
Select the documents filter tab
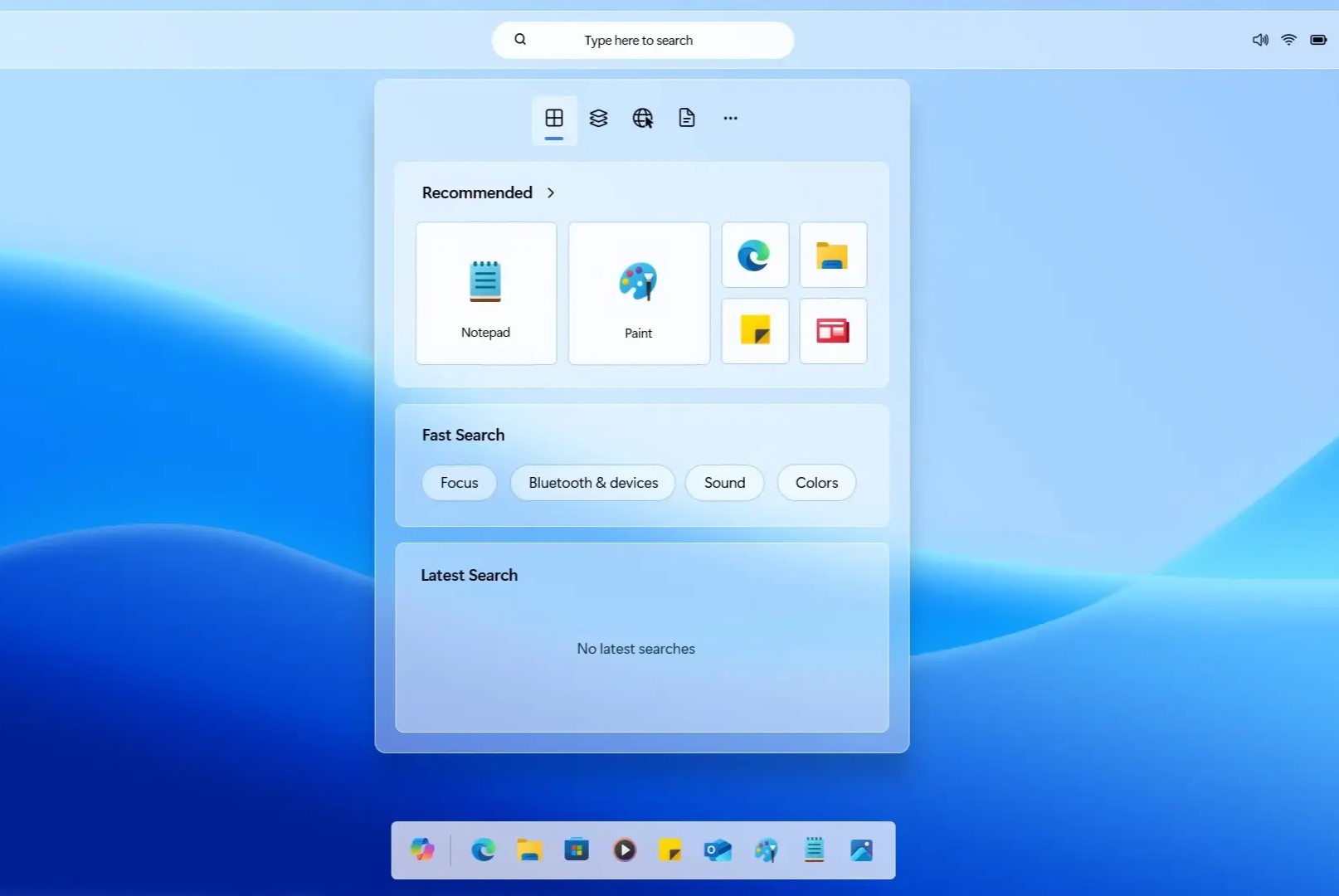click(686, 118)
